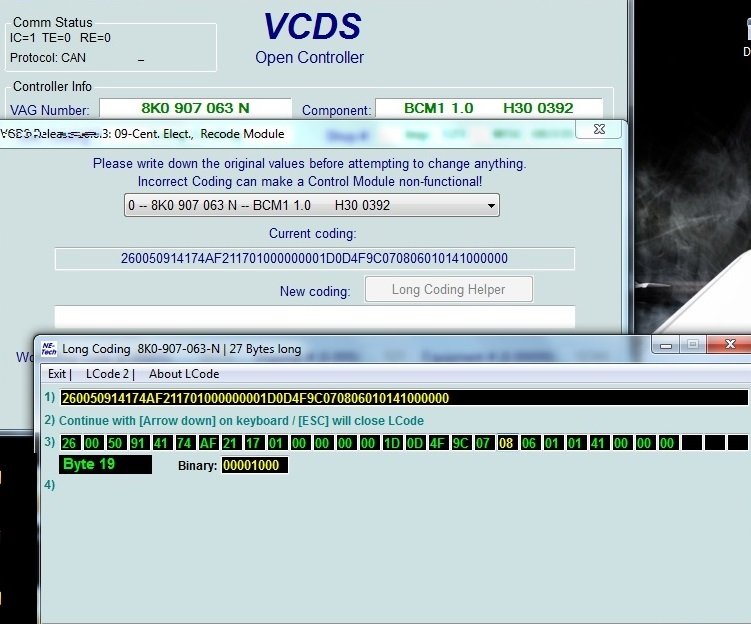Select the byte 26 cell

pos(69,443)
